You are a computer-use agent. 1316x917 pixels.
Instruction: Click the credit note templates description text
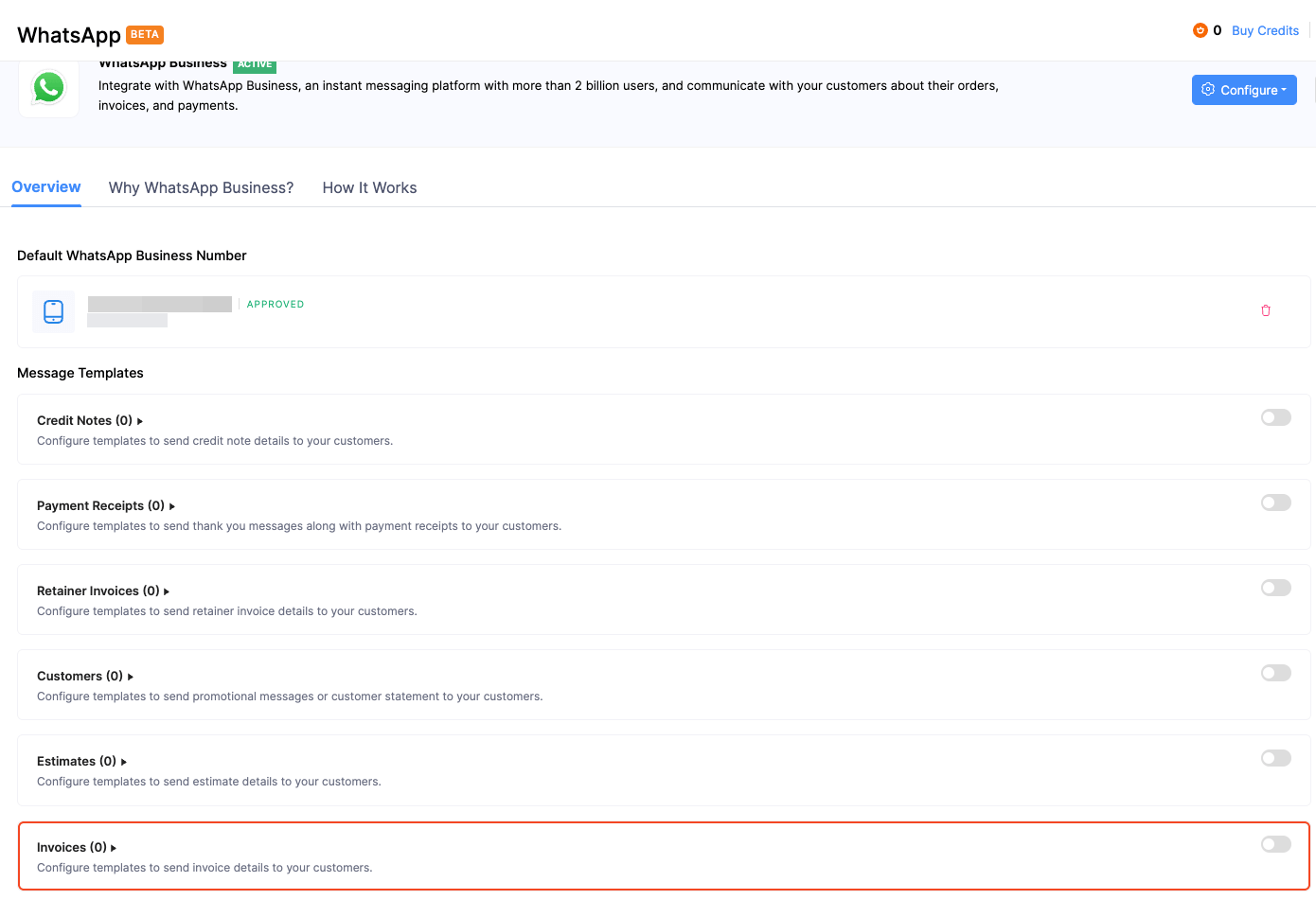(215, 441)
